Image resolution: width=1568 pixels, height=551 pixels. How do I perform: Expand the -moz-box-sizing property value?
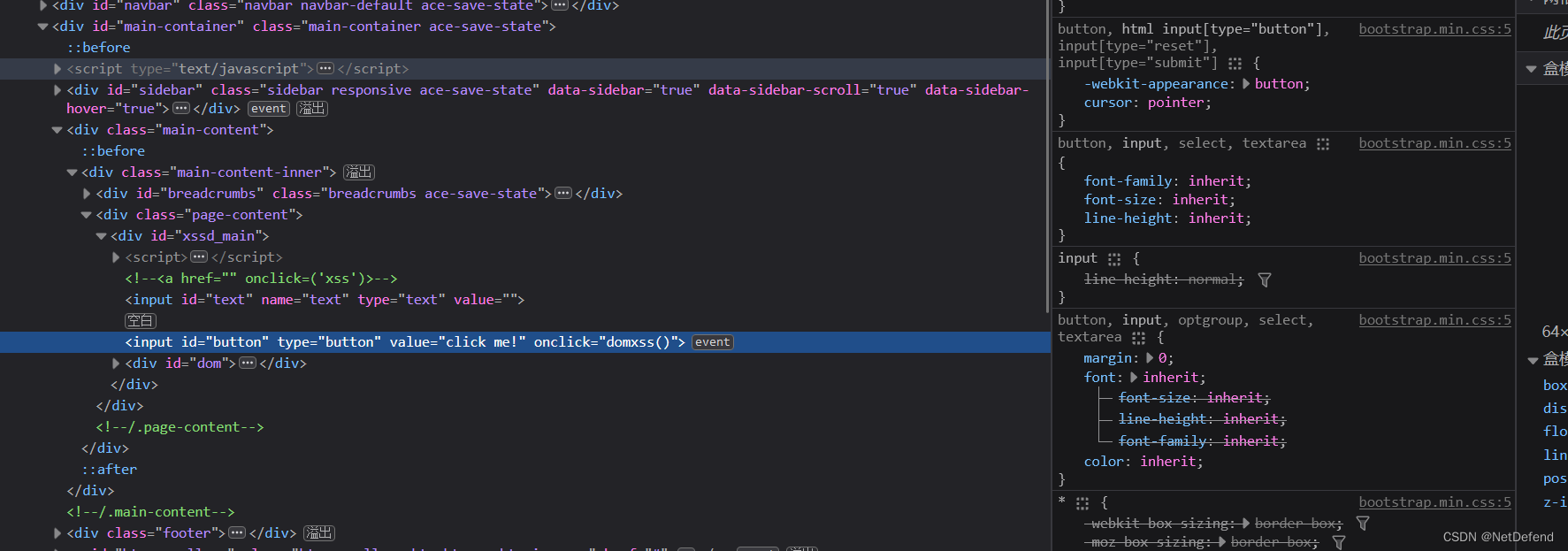1222,542
